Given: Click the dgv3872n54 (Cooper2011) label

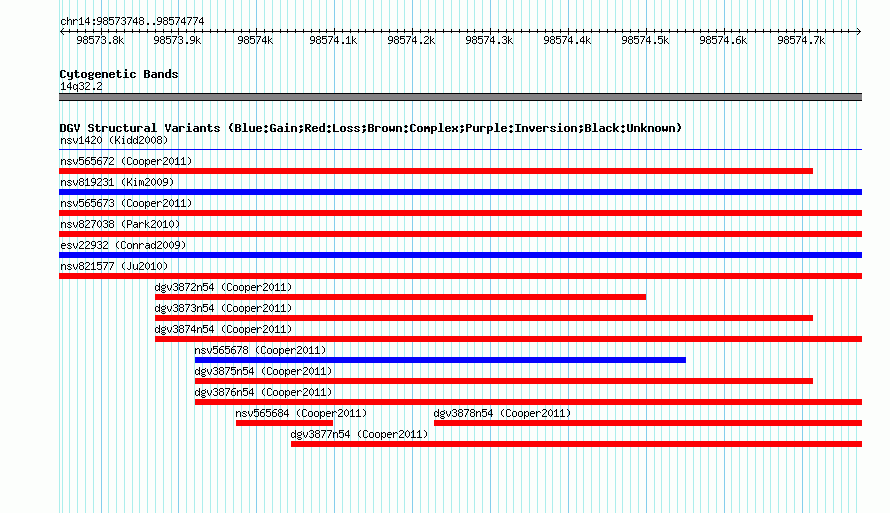Looking at the screenshot, I should (223, 287).
